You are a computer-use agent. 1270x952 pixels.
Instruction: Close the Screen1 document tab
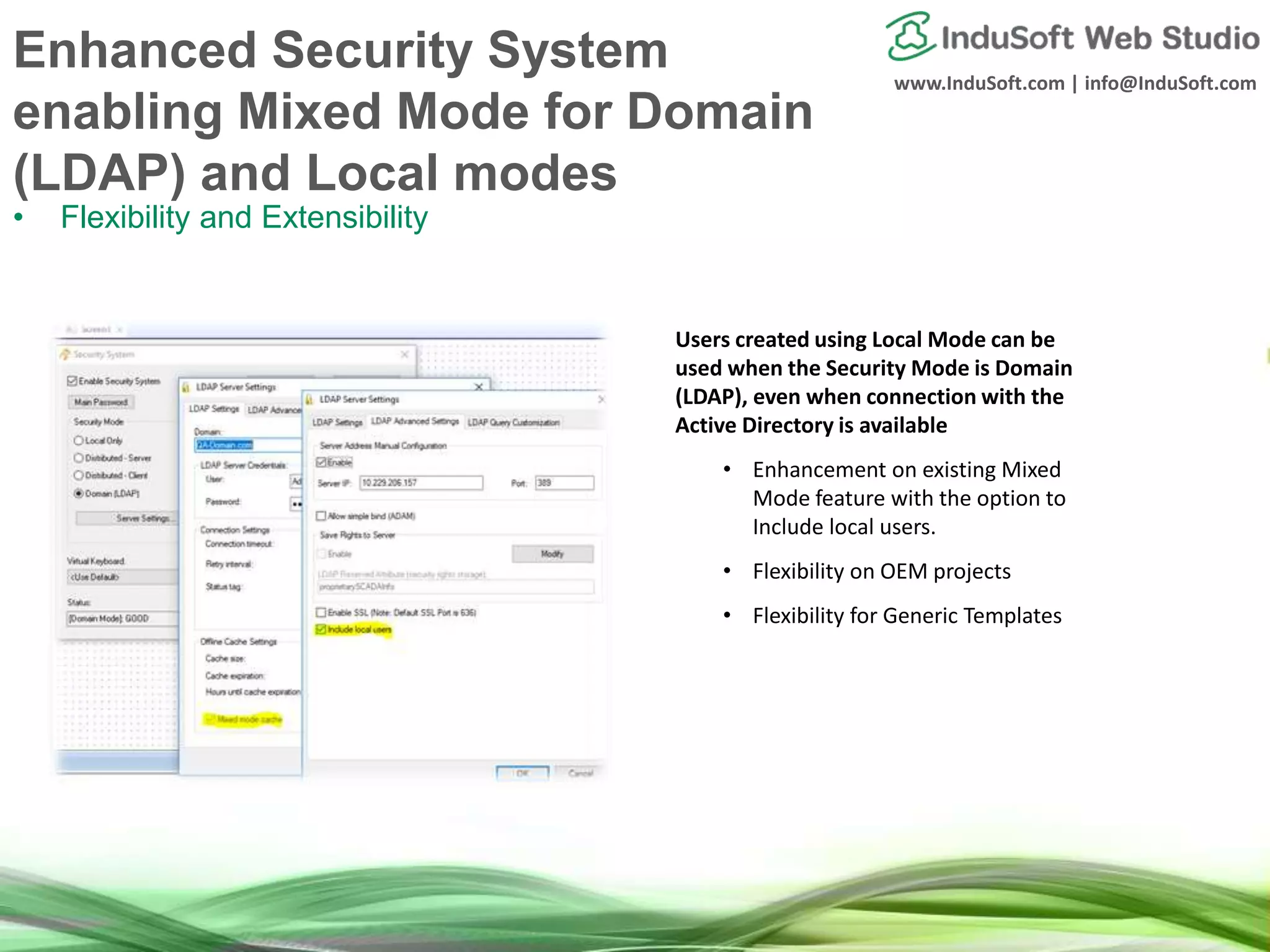[x=119, y=330]
